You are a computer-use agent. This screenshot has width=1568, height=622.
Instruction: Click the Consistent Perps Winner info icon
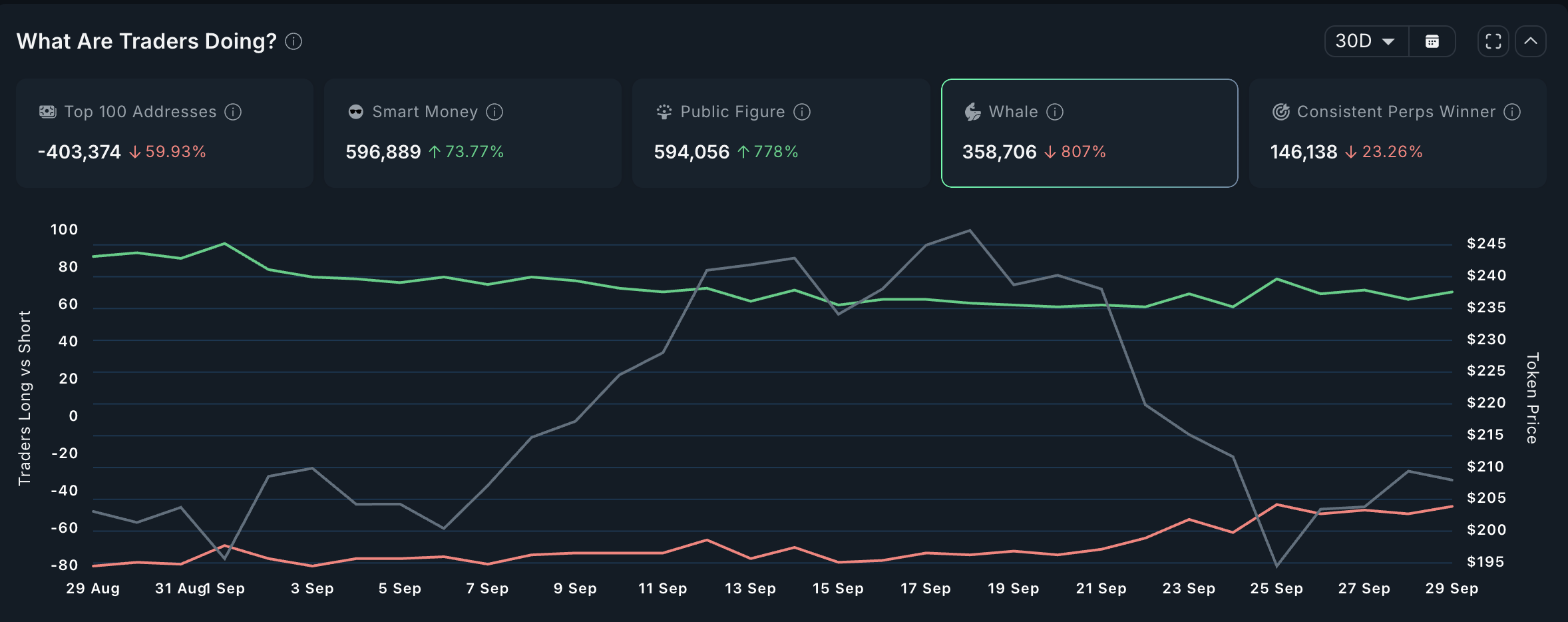click(x=1512, y=112)
